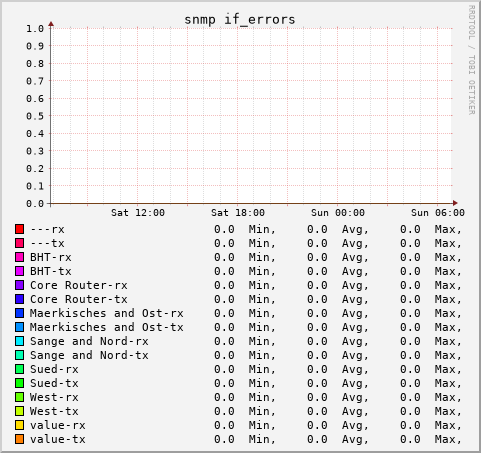Click the yellow-green swatch for West-tx
This screenshot has width=481, height=453.
pos(19,411)
